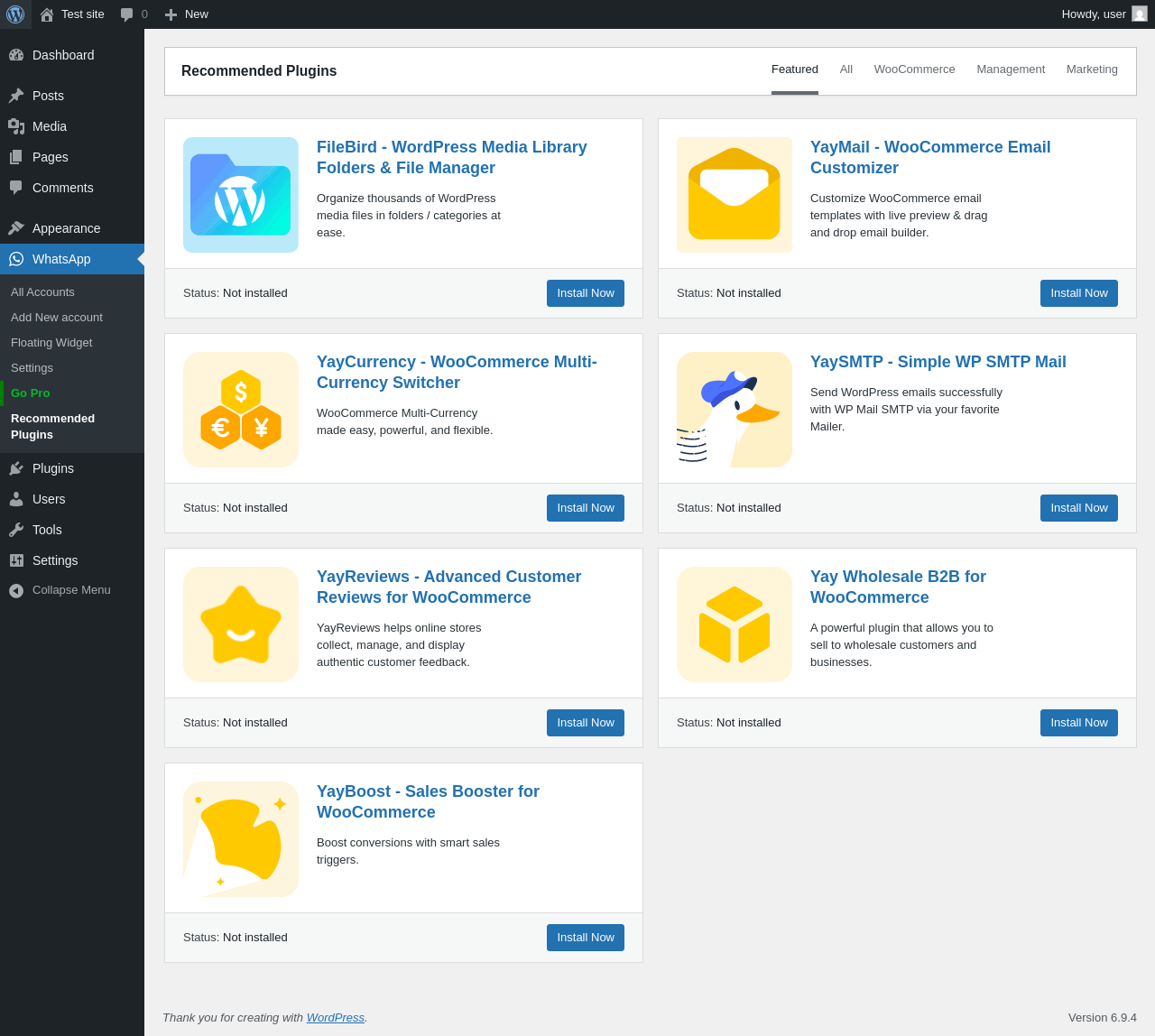Viewport: 1155px width, 1036px height.
Task: Open Floating Widget under WhatsApp menu
Action: [x=51, y=343]
